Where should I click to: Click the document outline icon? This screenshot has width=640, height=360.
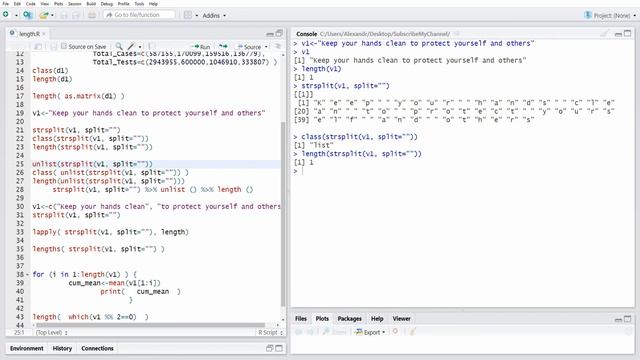pos(278,47)
